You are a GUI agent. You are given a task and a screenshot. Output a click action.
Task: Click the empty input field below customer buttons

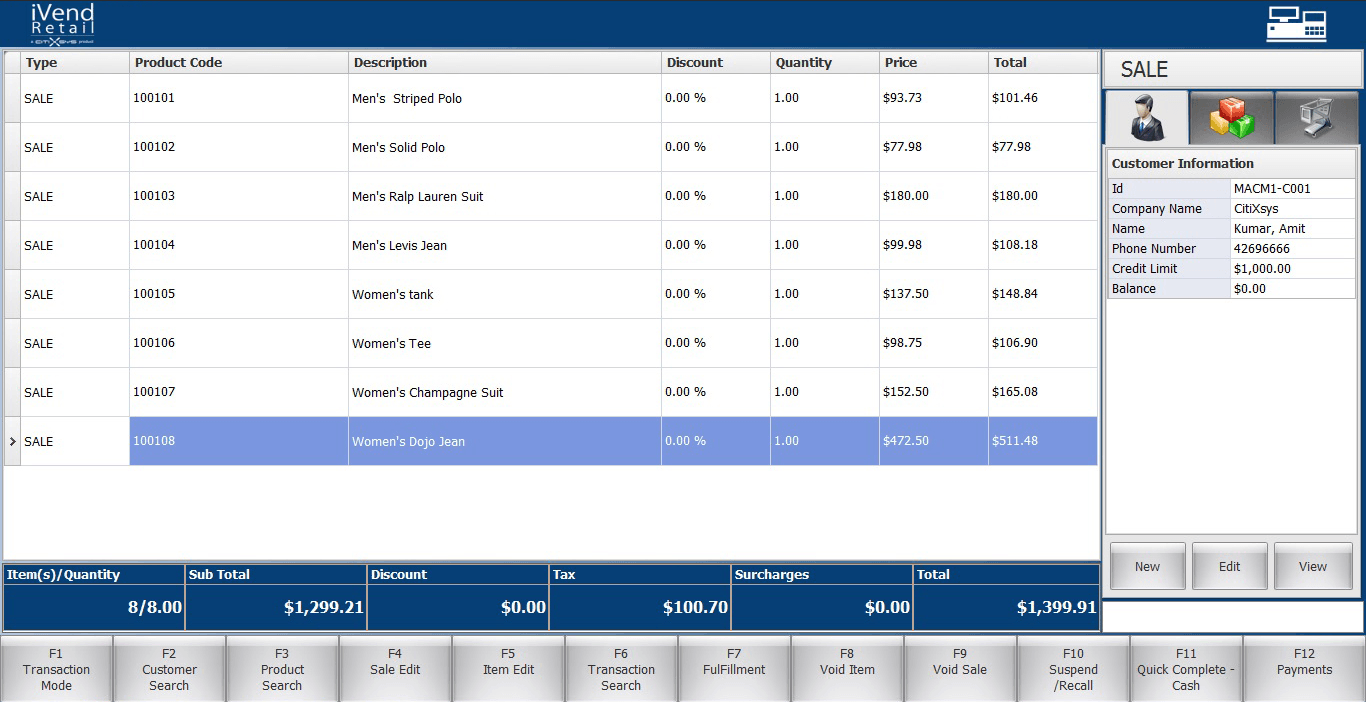[x=1232, y=616]
